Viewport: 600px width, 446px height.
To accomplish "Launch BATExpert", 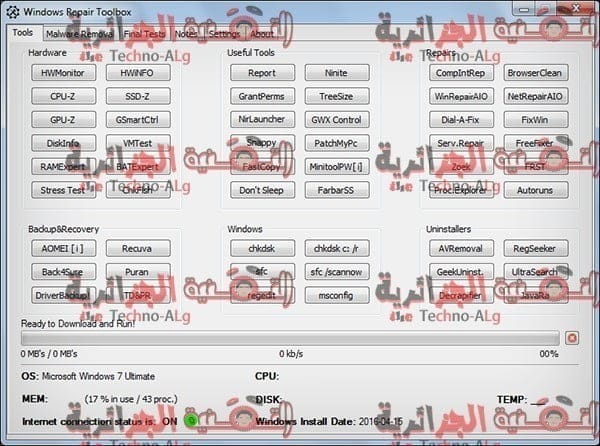I will click(138, 166).
